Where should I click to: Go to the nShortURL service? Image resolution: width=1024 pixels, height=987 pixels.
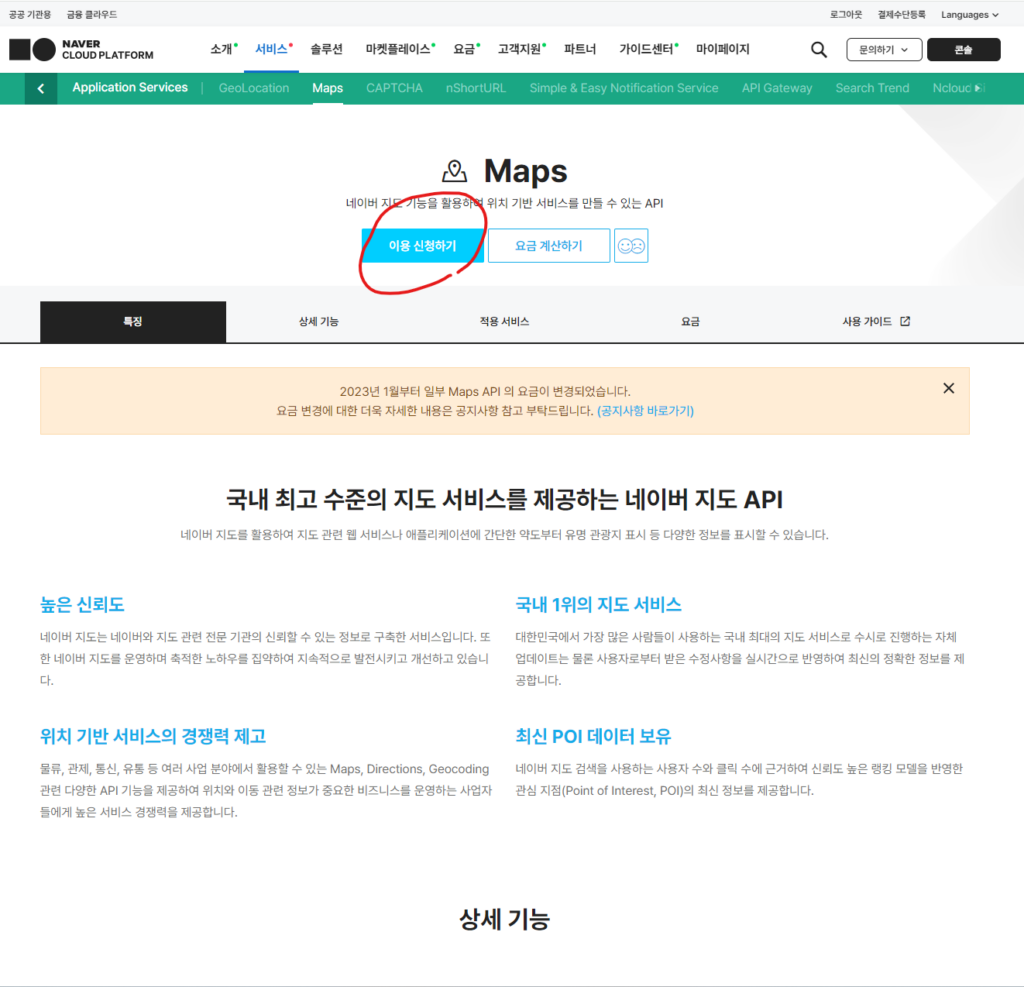pyautogui.click(x=475, y=88)
